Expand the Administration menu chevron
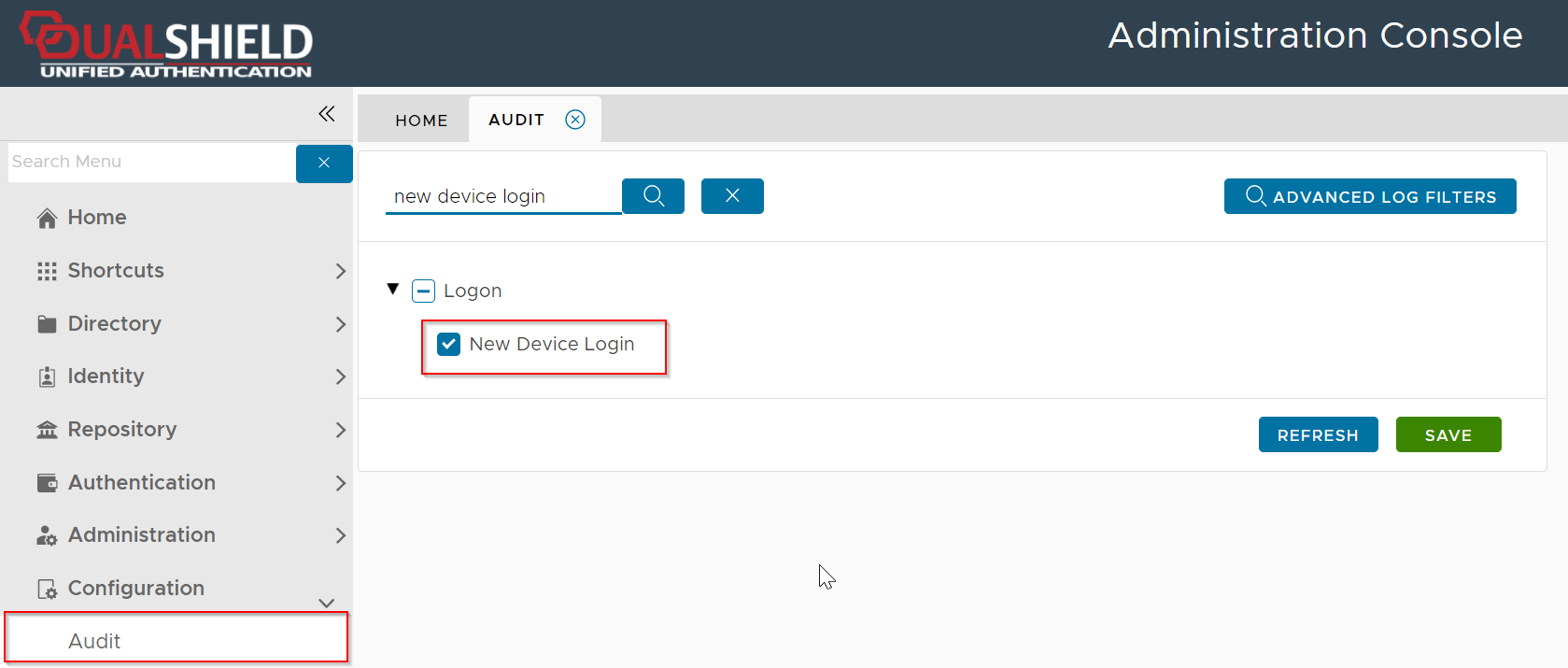The image size is (1568, 668). pos(340,535)
